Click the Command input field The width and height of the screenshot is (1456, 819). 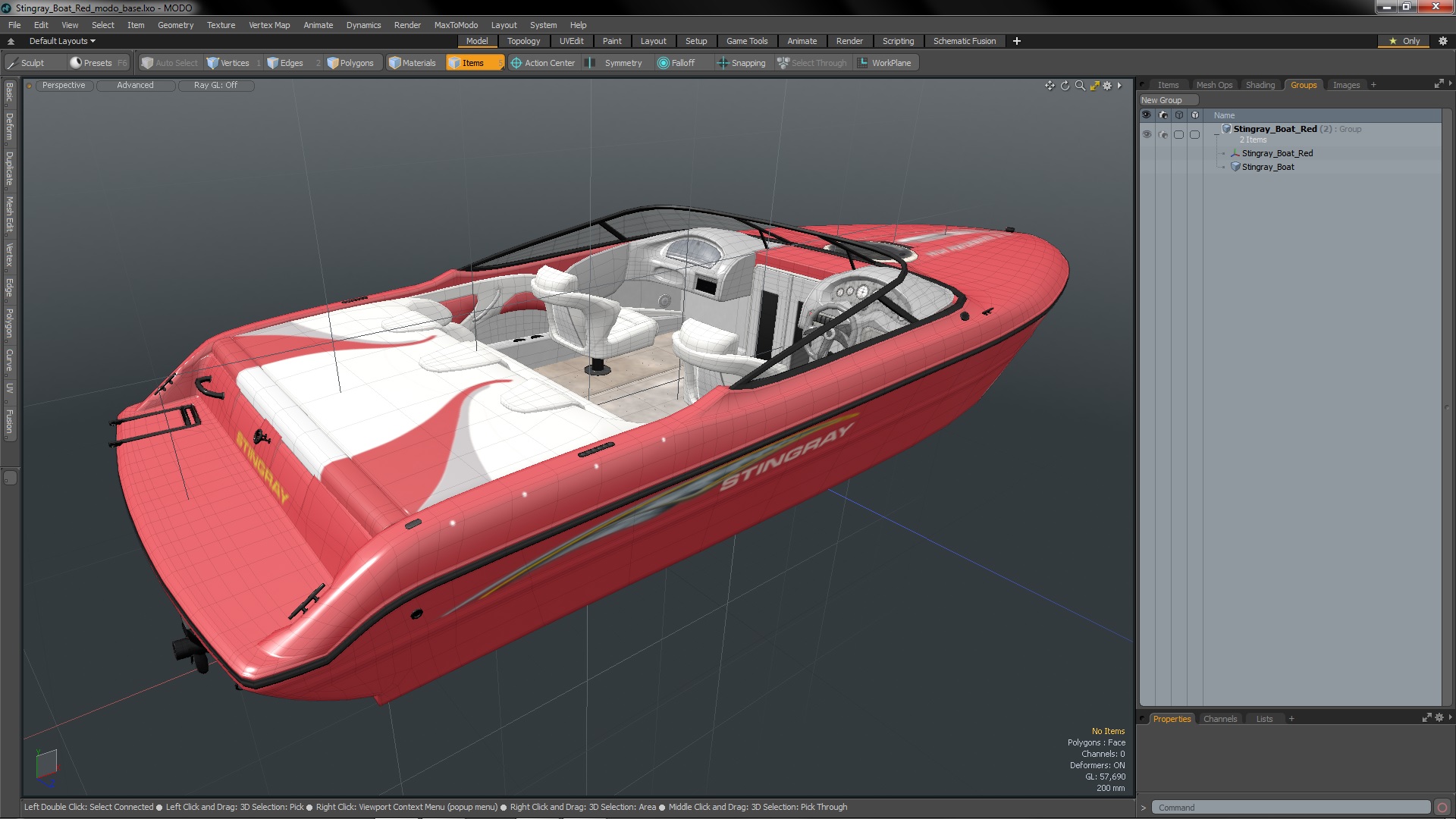(1291, 808)
